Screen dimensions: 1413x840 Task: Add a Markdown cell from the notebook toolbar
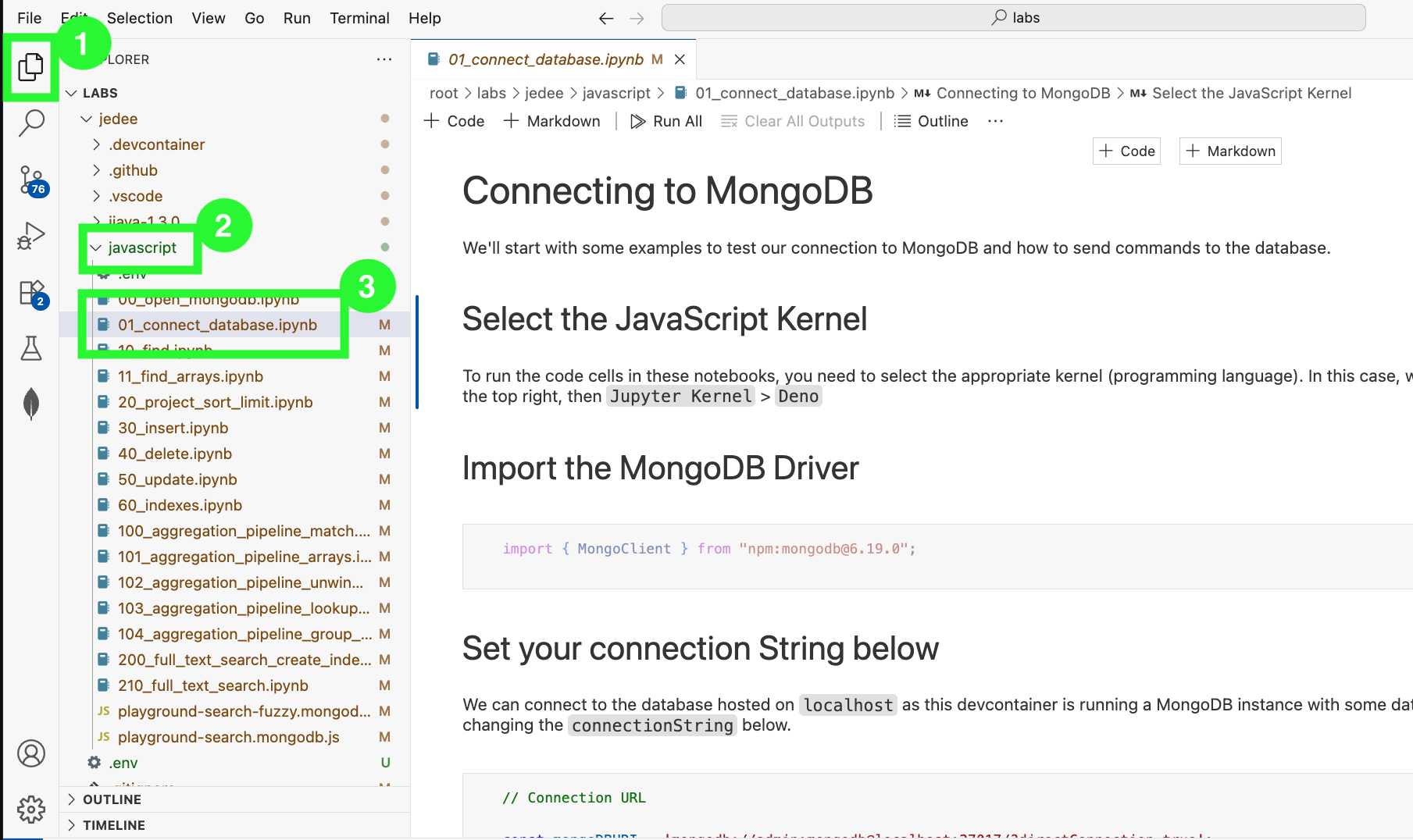tap(552, 121)
